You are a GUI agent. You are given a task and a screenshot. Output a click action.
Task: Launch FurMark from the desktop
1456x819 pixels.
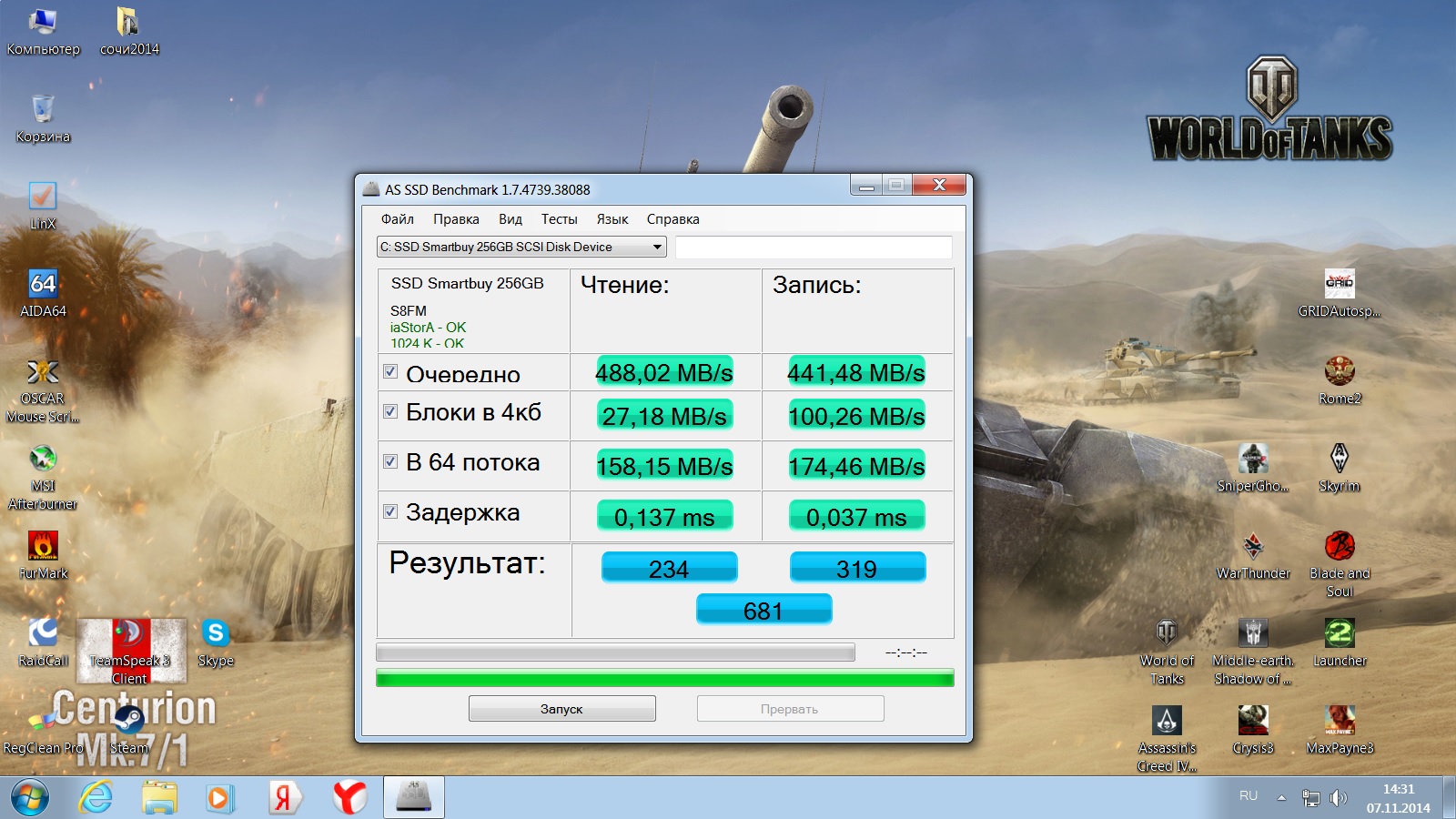[43, 556]
